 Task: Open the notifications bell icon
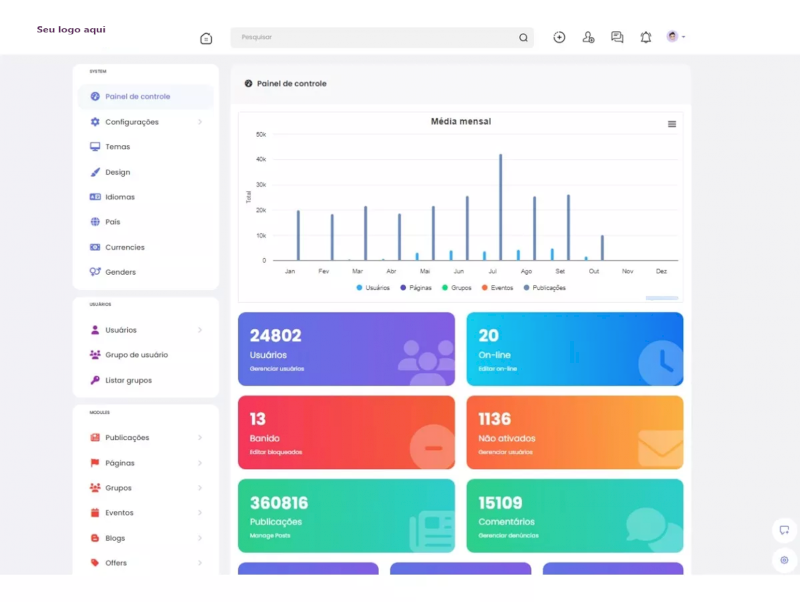point(646,37)
